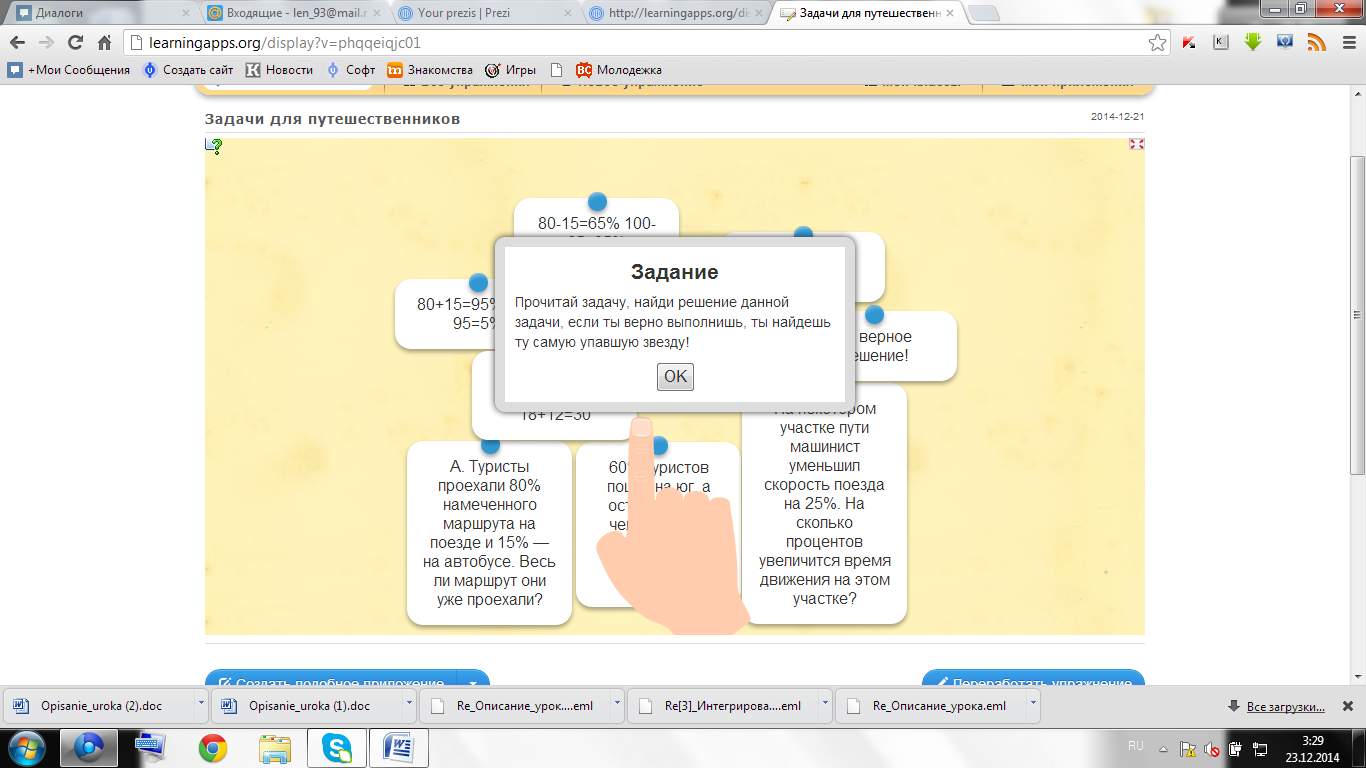Select the Задачи для путешественников tab
Screen dimensions: 1366x768
pos(868,14)
